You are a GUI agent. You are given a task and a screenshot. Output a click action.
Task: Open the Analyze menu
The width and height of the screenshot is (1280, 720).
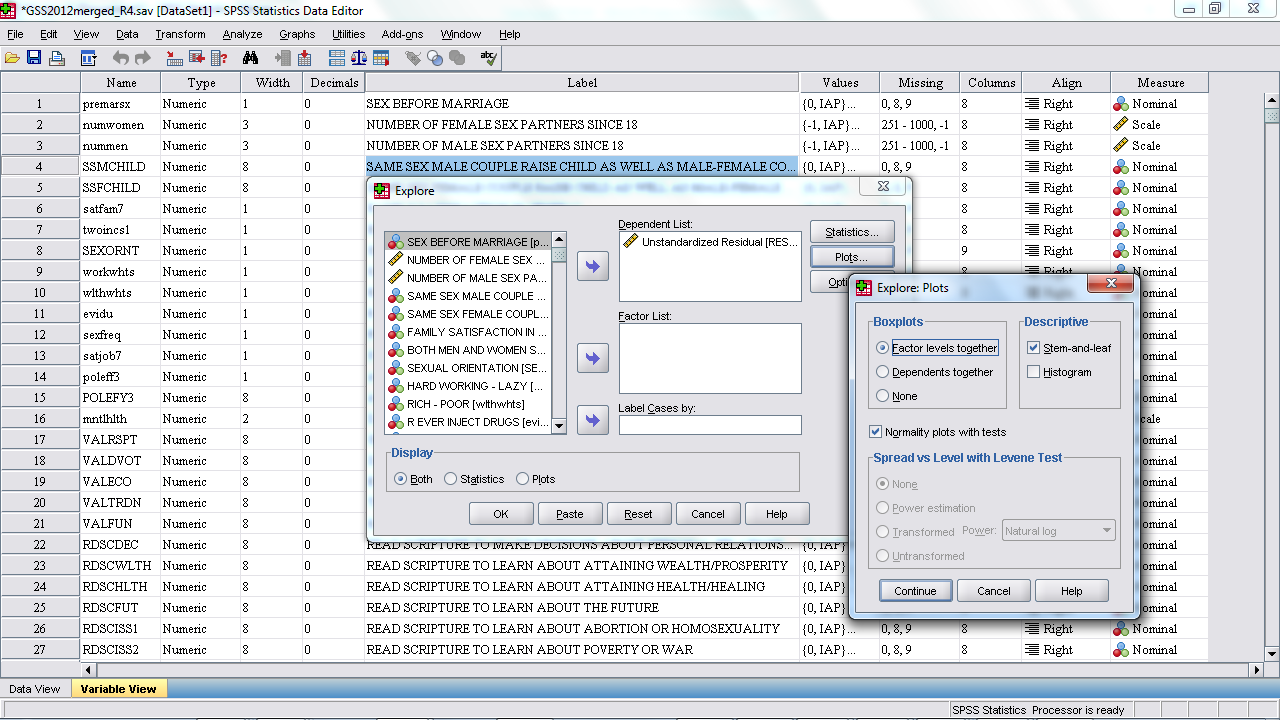tap(242, 34)
